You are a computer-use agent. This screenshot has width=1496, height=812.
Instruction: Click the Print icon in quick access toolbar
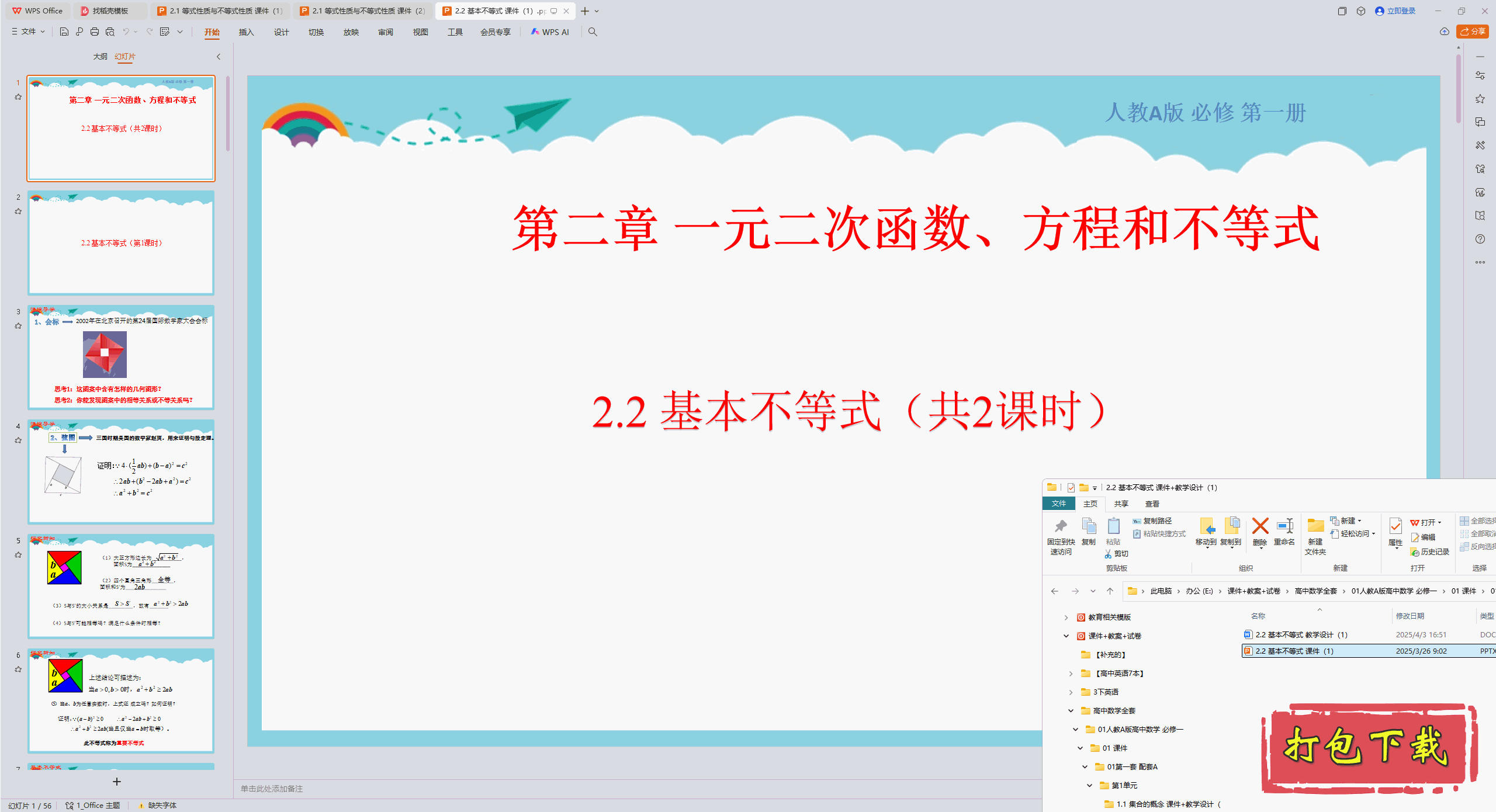click(x=95, y=32)
